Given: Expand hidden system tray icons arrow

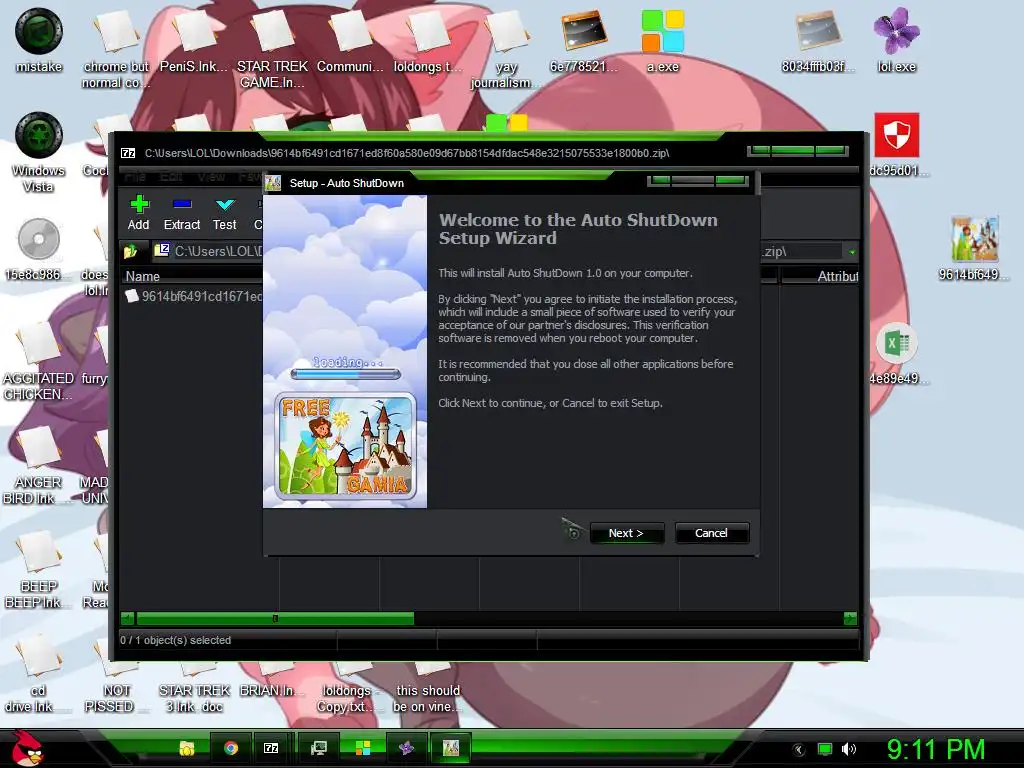Looking at the screenshot, I should [x=798, y=749].
